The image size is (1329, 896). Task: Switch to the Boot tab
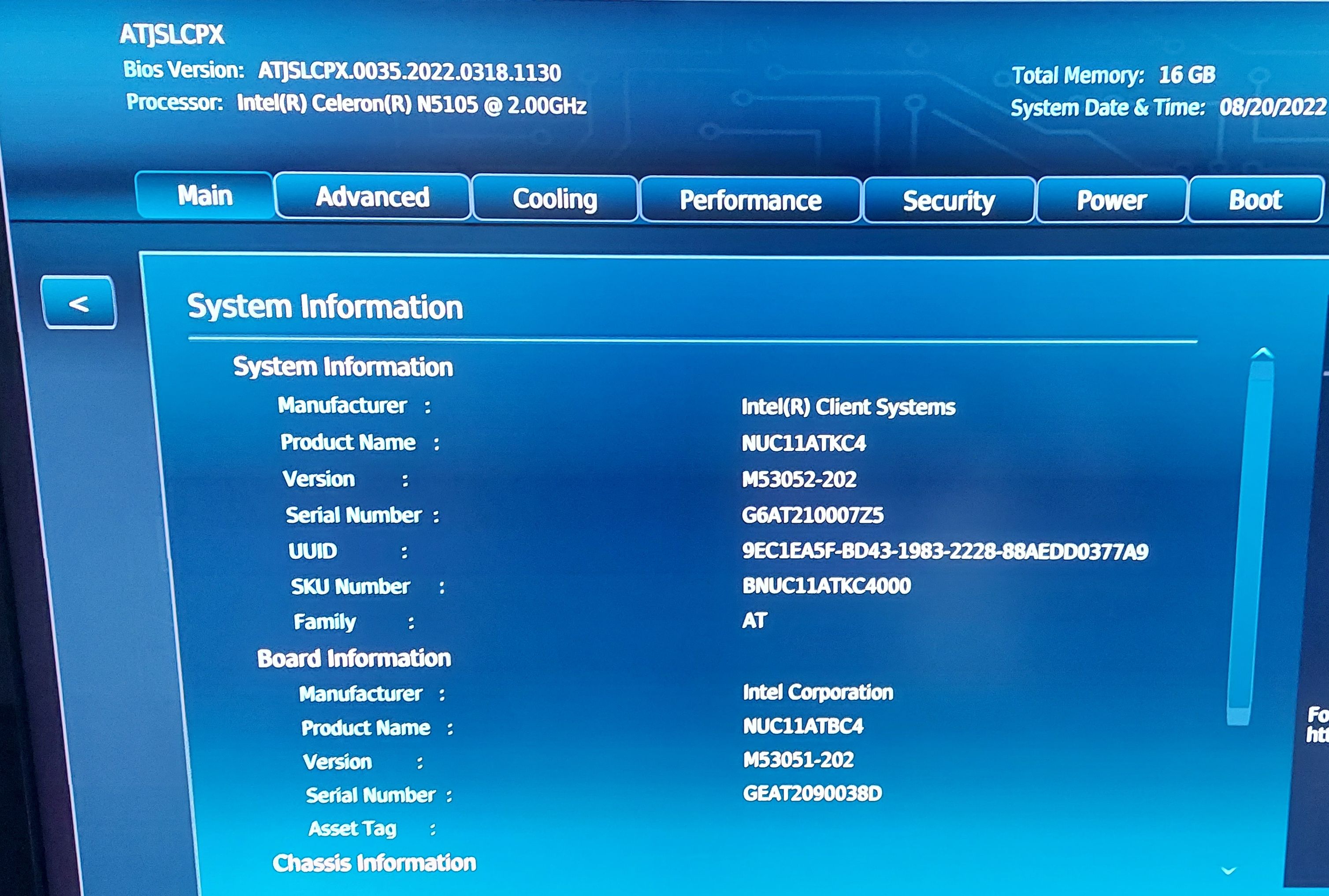click(1255, 200)
